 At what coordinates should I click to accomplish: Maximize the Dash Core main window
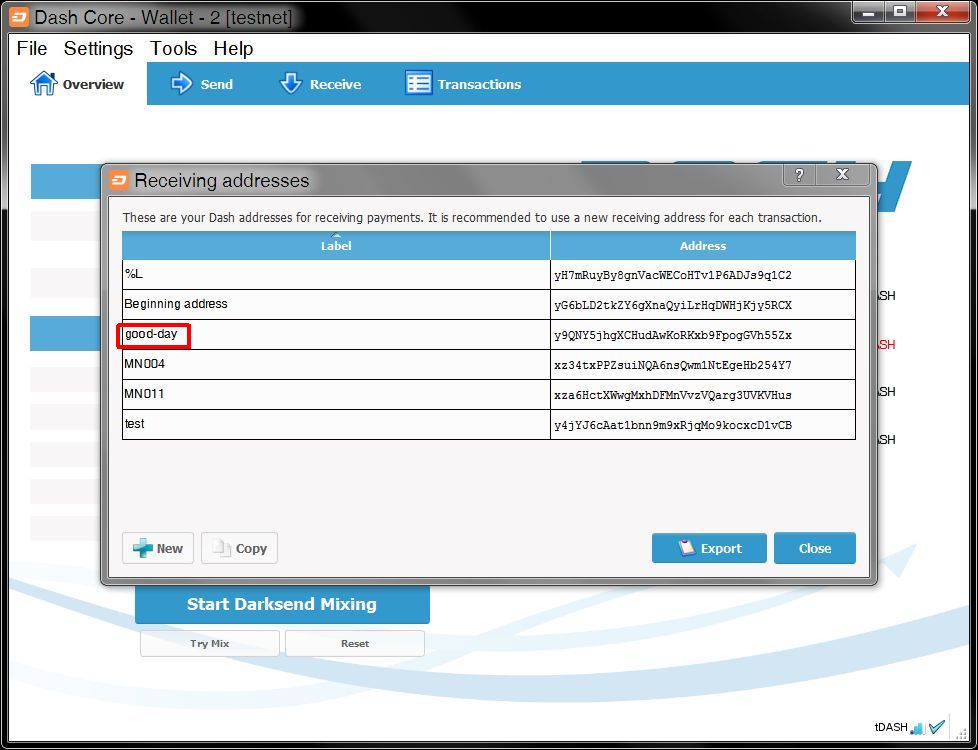click(899, 12)
